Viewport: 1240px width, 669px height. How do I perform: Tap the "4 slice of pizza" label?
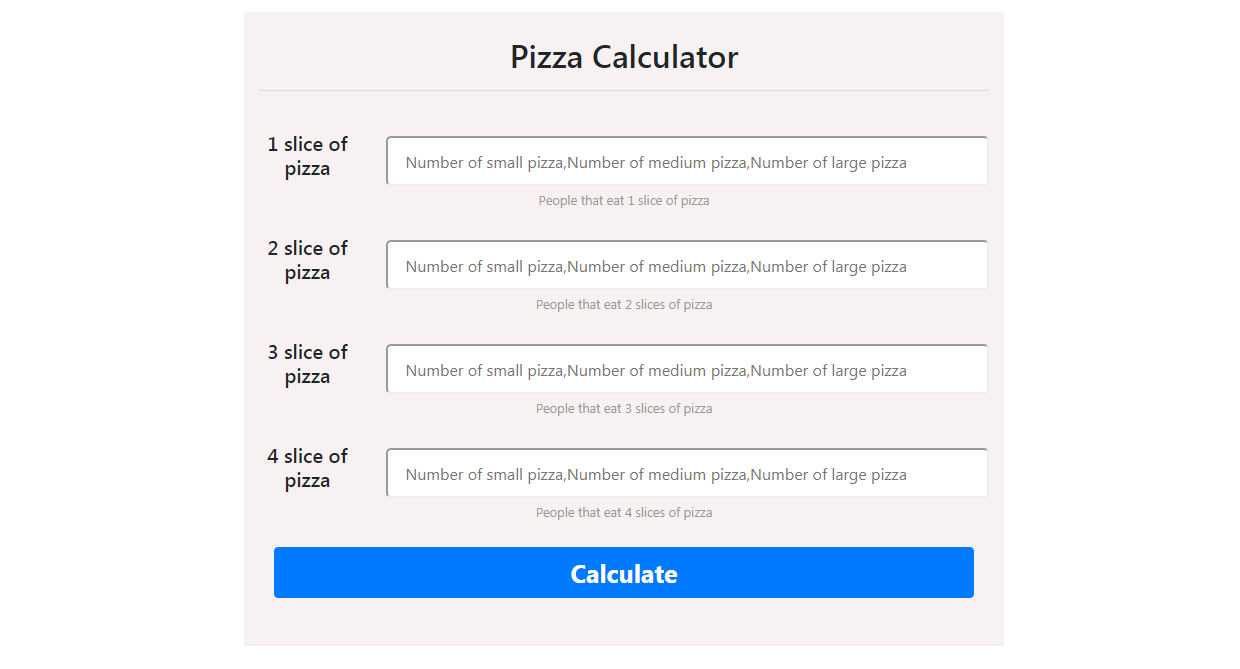click(x=307, y=469)
